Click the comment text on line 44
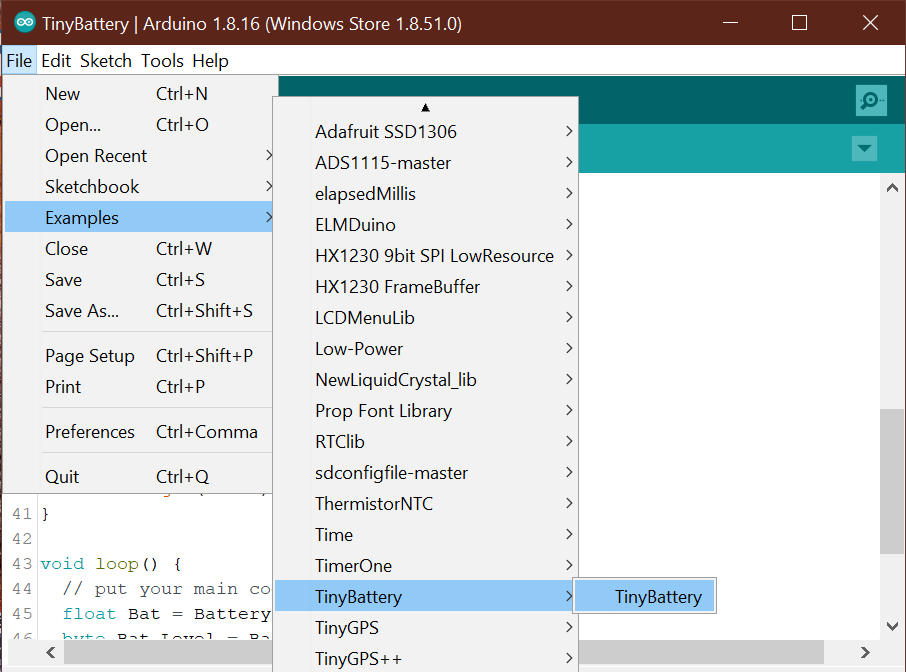906x672 pixels. (x=167, y=589)
